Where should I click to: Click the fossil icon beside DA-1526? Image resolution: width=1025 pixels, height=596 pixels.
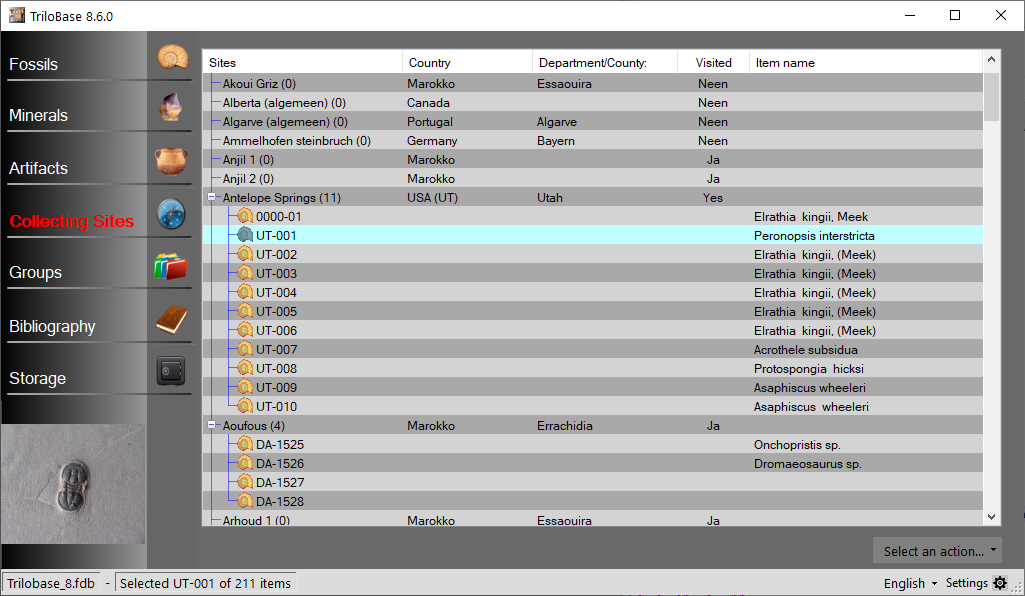[x=245, y=463]
